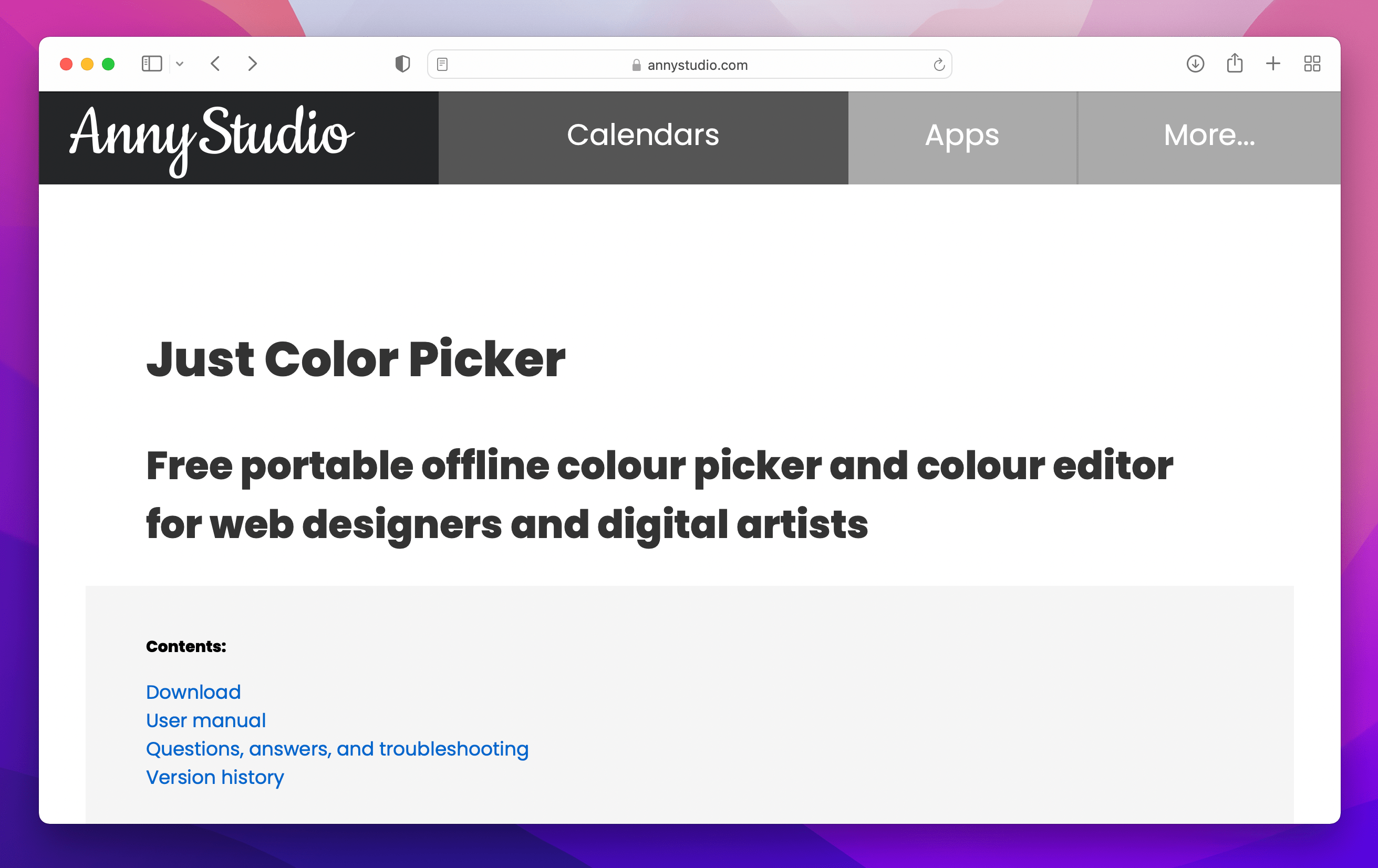Open the Share menu icon

click(x=1235, y=64)
